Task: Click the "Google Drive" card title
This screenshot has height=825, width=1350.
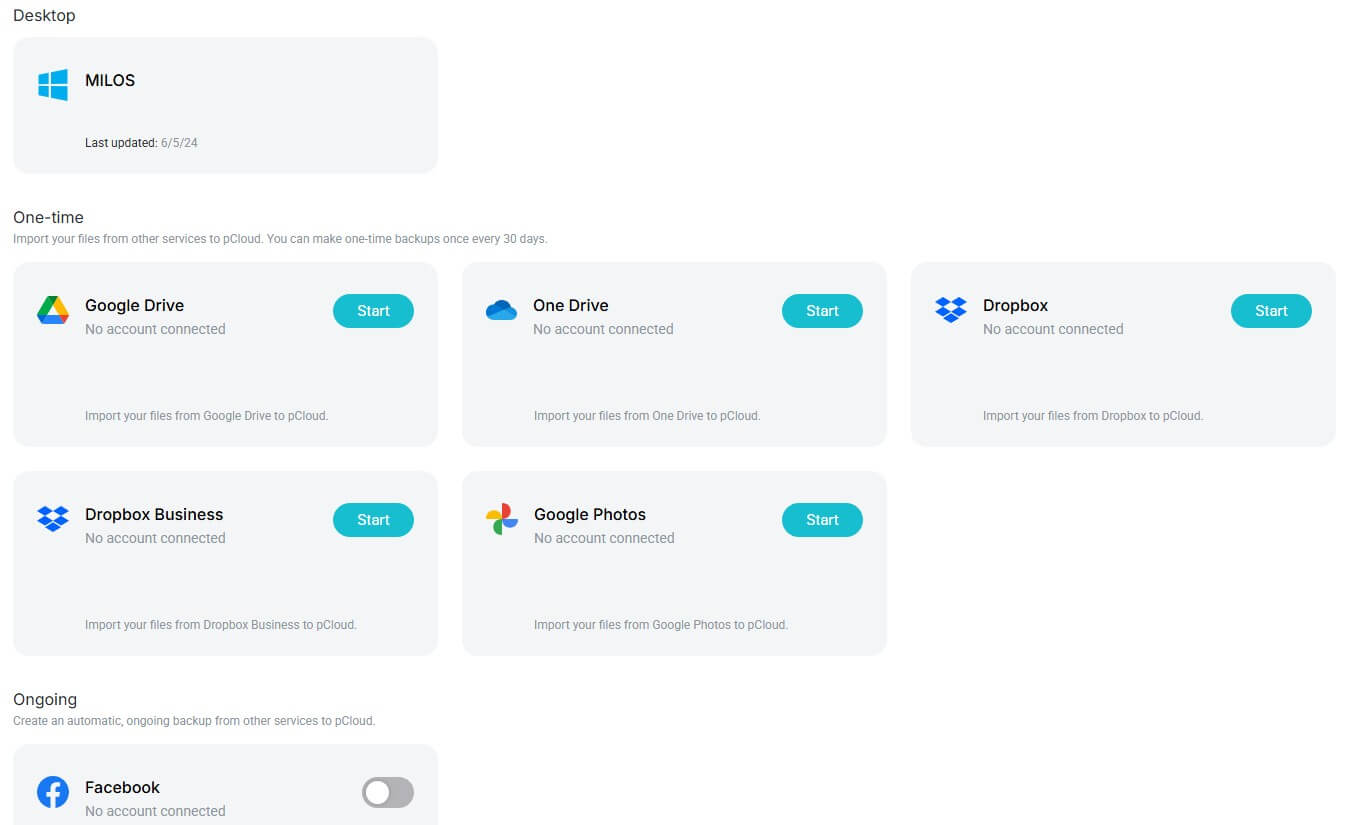Action: coord(134,305)
